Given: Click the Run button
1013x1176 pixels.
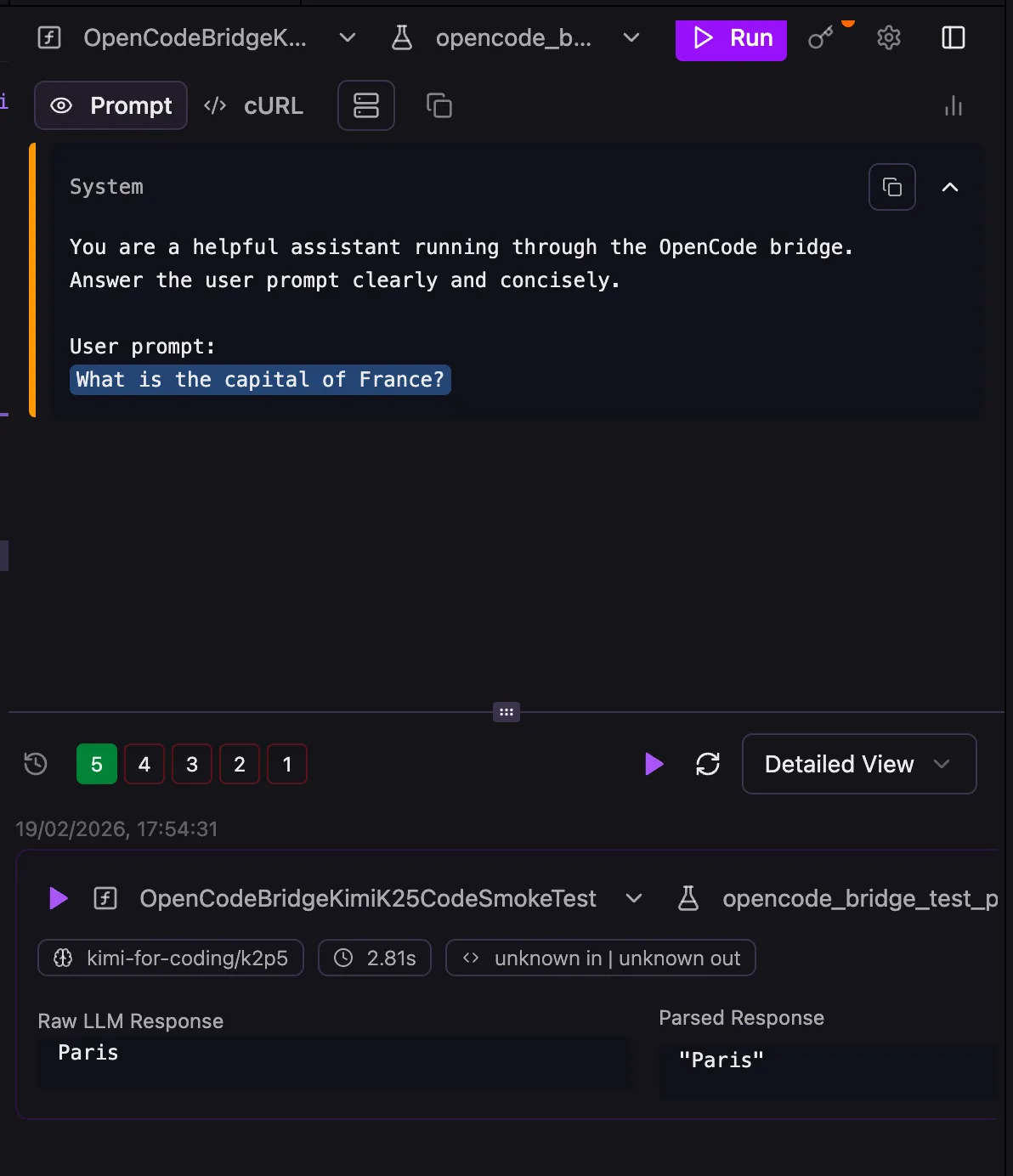Looking at the screenshot, I should pos(731,38).
